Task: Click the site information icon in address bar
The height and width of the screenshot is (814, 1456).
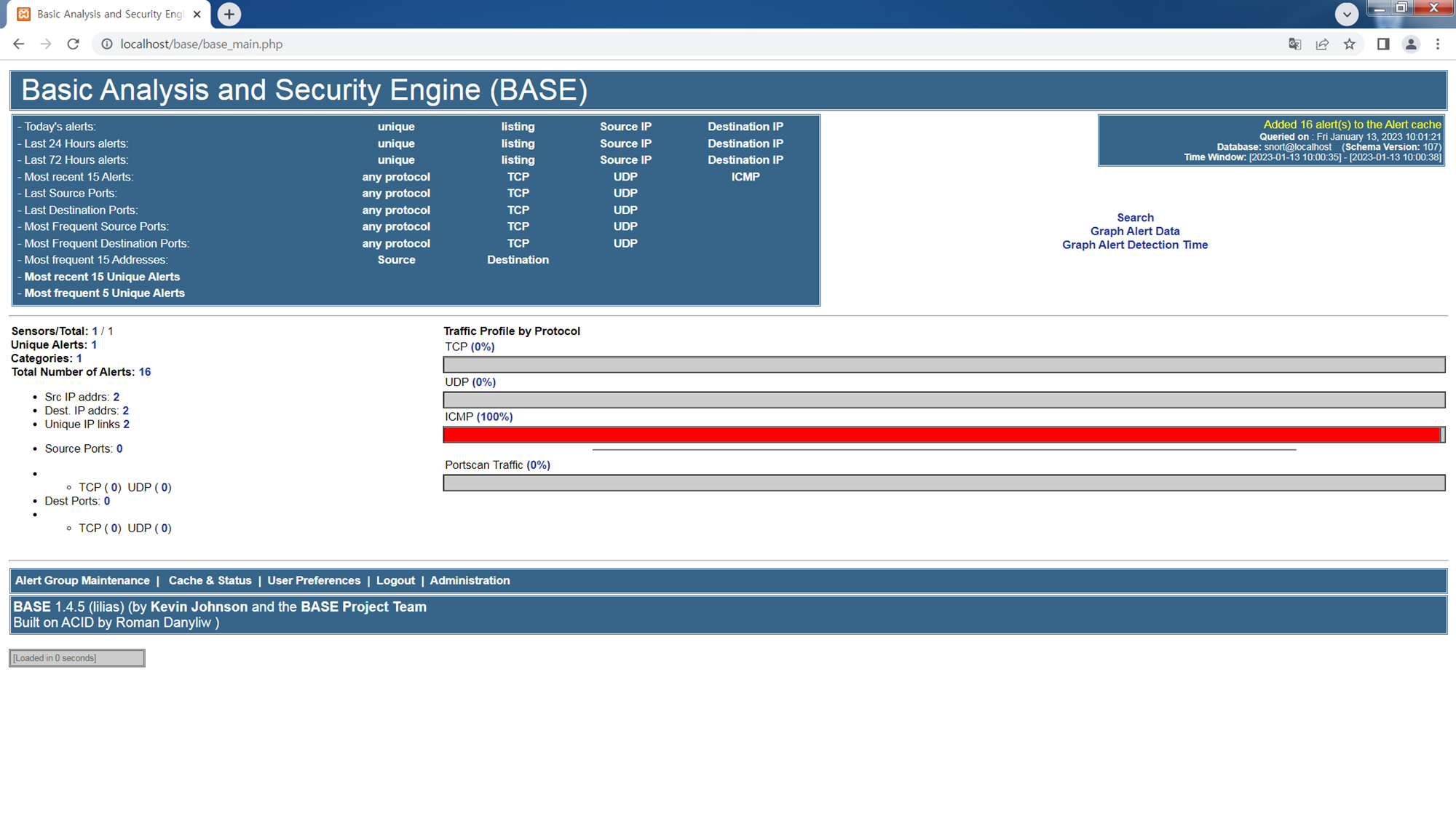Action: click(x=107, y=44)
